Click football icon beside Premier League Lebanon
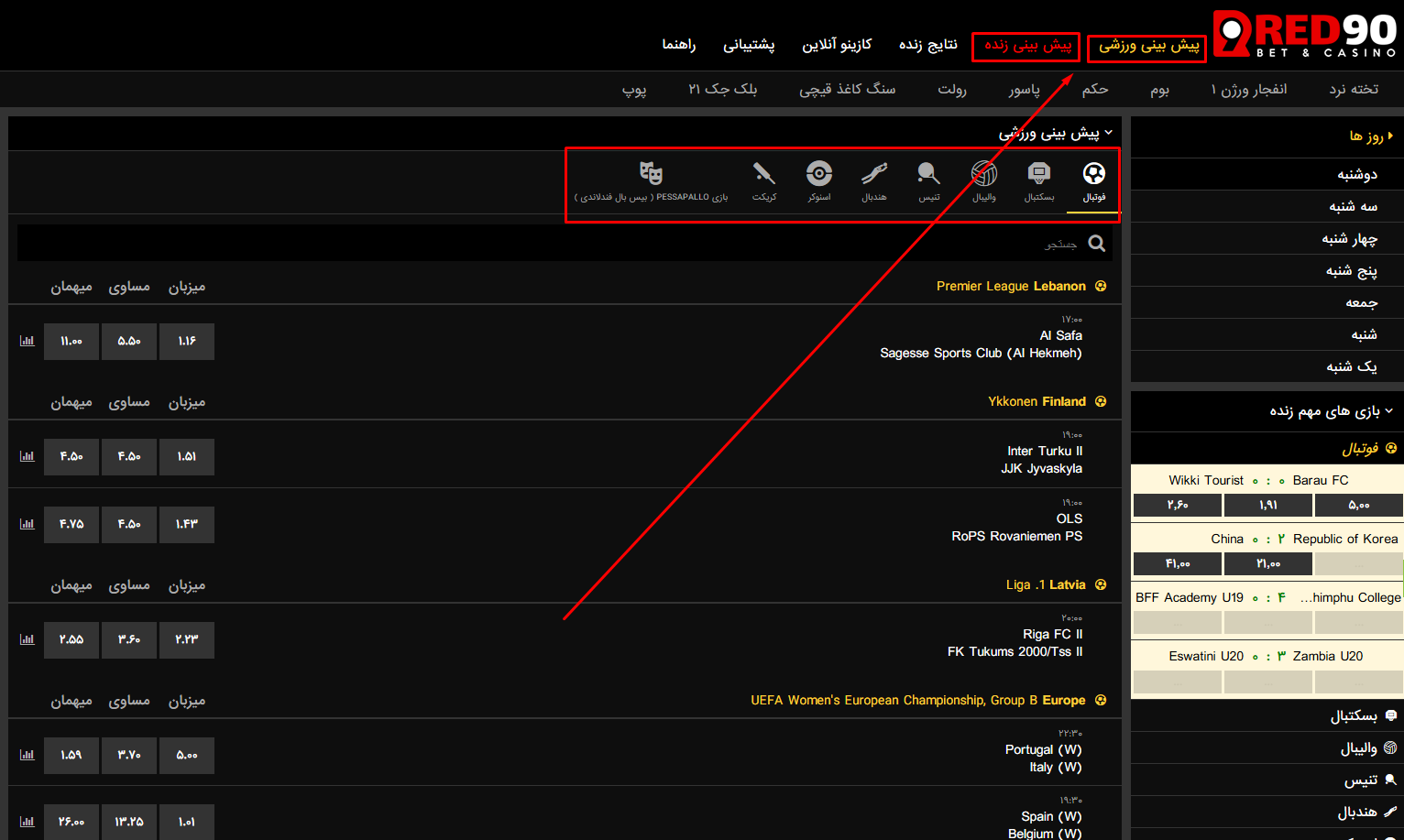Viewport: 1404px width, 840px height. click(x=1101, y=286)
